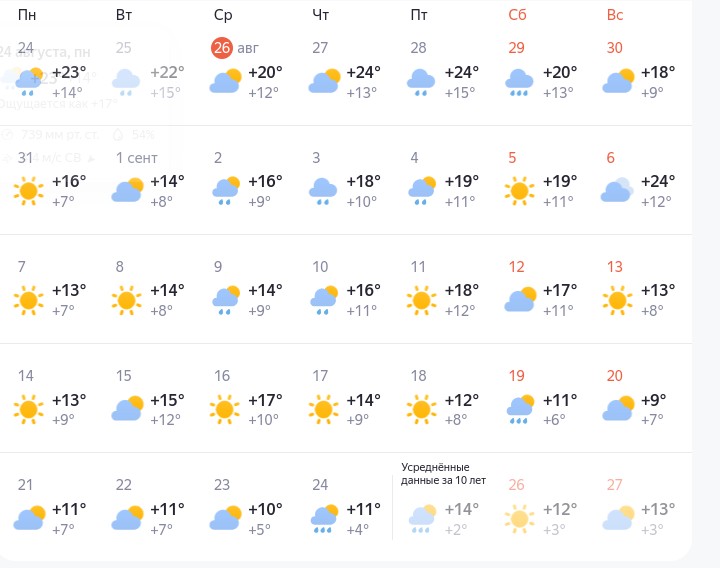This screenshot has width=720, height=568.
Task: Click the partly sunny icon for August 30
Action: tap(618, 80)
